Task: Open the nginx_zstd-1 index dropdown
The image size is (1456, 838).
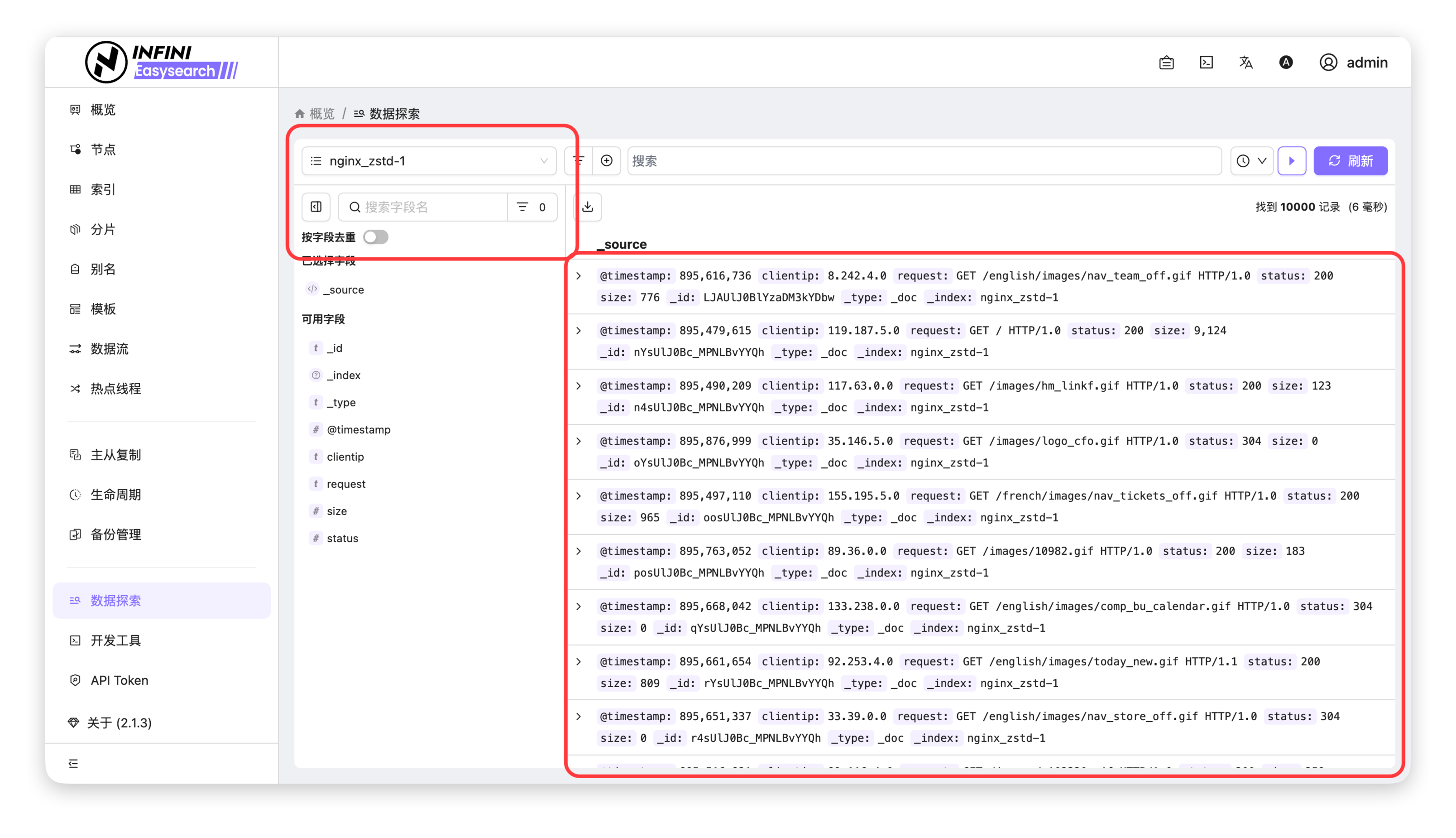Action: coord(429,160)
